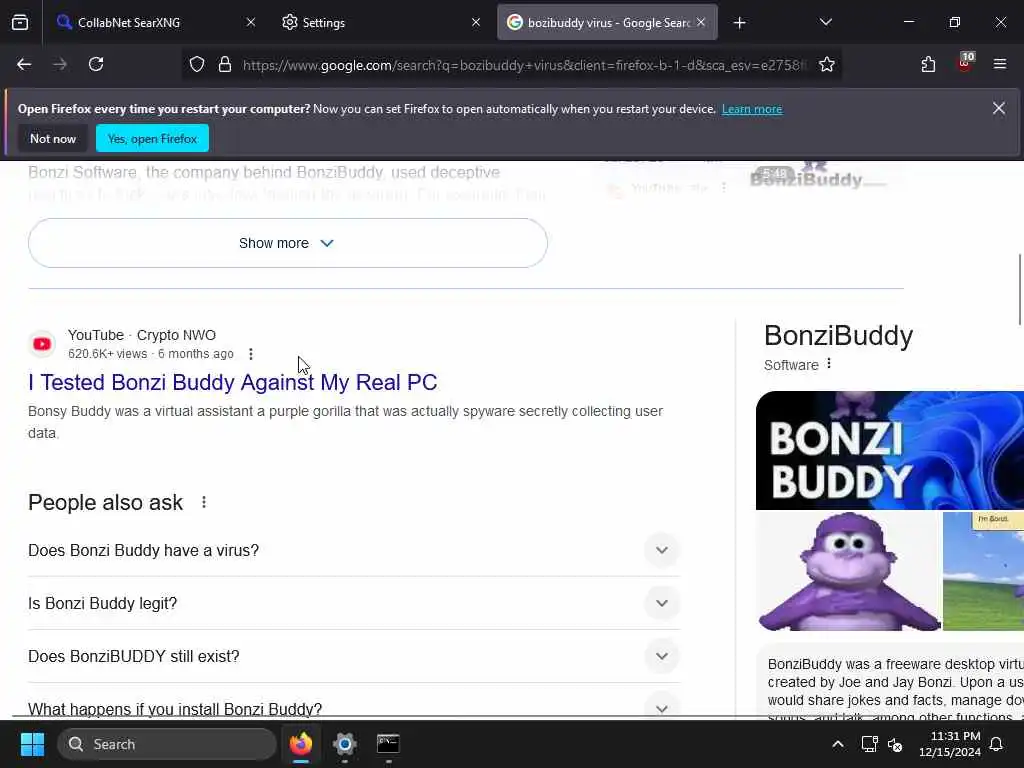
Task: Click the Not now button
Action: [53, 138]
